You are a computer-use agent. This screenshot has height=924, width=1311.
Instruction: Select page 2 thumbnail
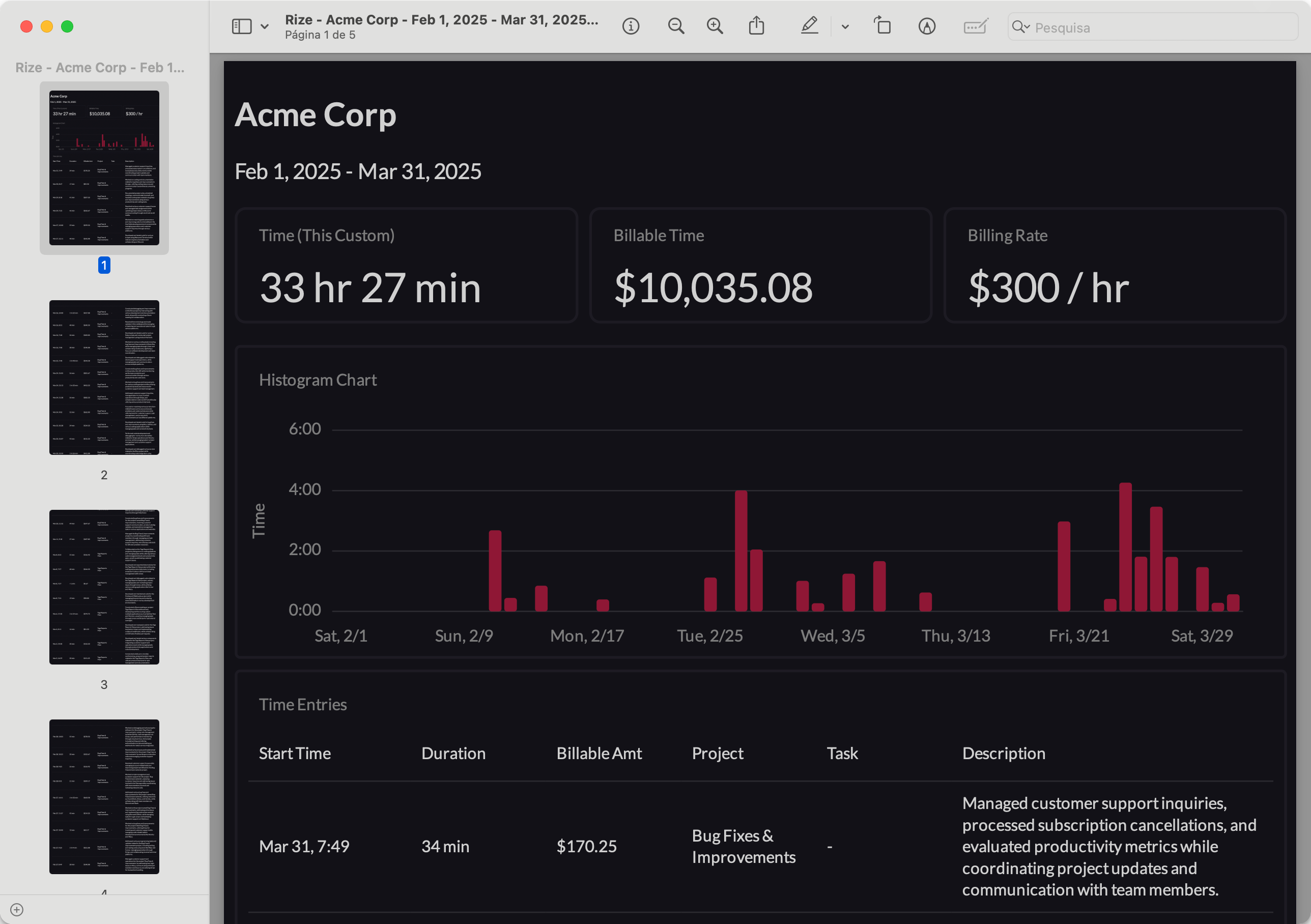click(x=104, y=377)
